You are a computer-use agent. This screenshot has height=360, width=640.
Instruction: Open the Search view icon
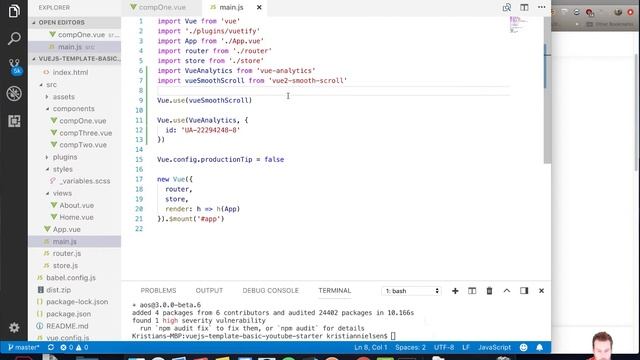click(14, 39)
